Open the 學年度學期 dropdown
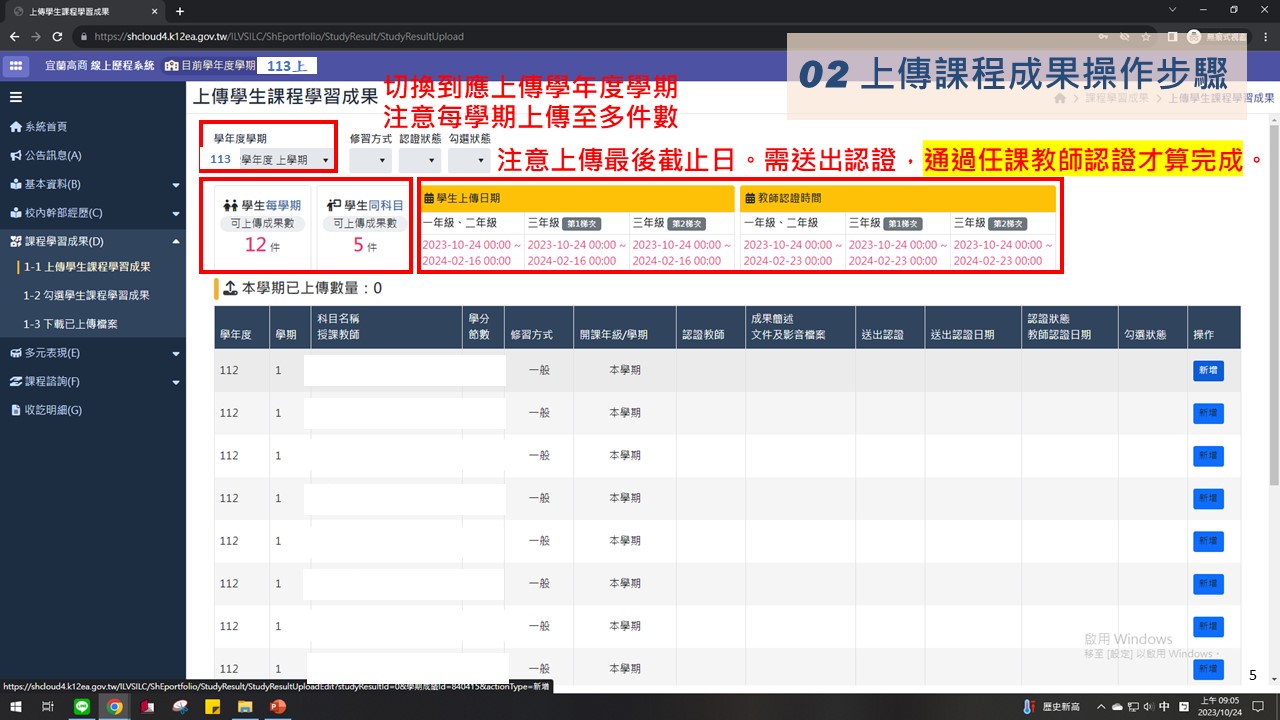The width and height of the screenshot is (1280, 720). click(x=269, y=160)
